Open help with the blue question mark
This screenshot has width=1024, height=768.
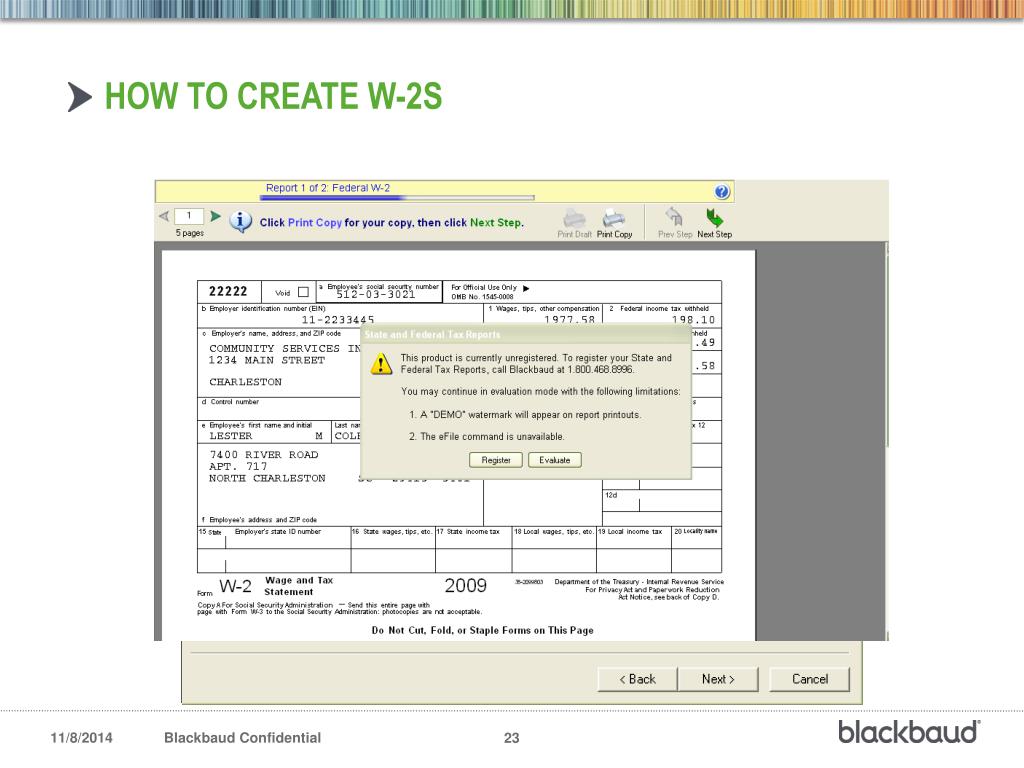(722, 191)
